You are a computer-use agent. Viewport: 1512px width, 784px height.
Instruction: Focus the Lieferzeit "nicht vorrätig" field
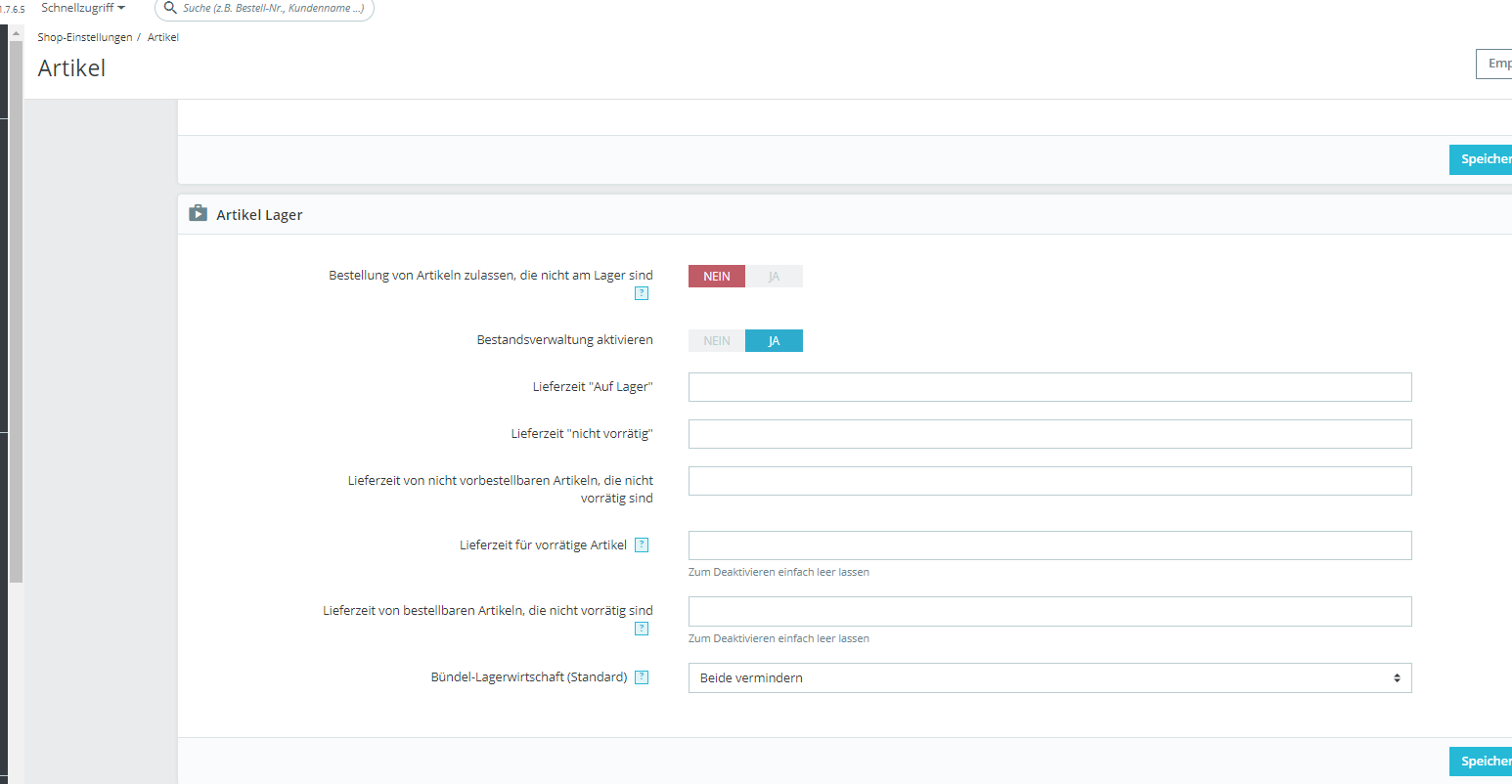1049,434
